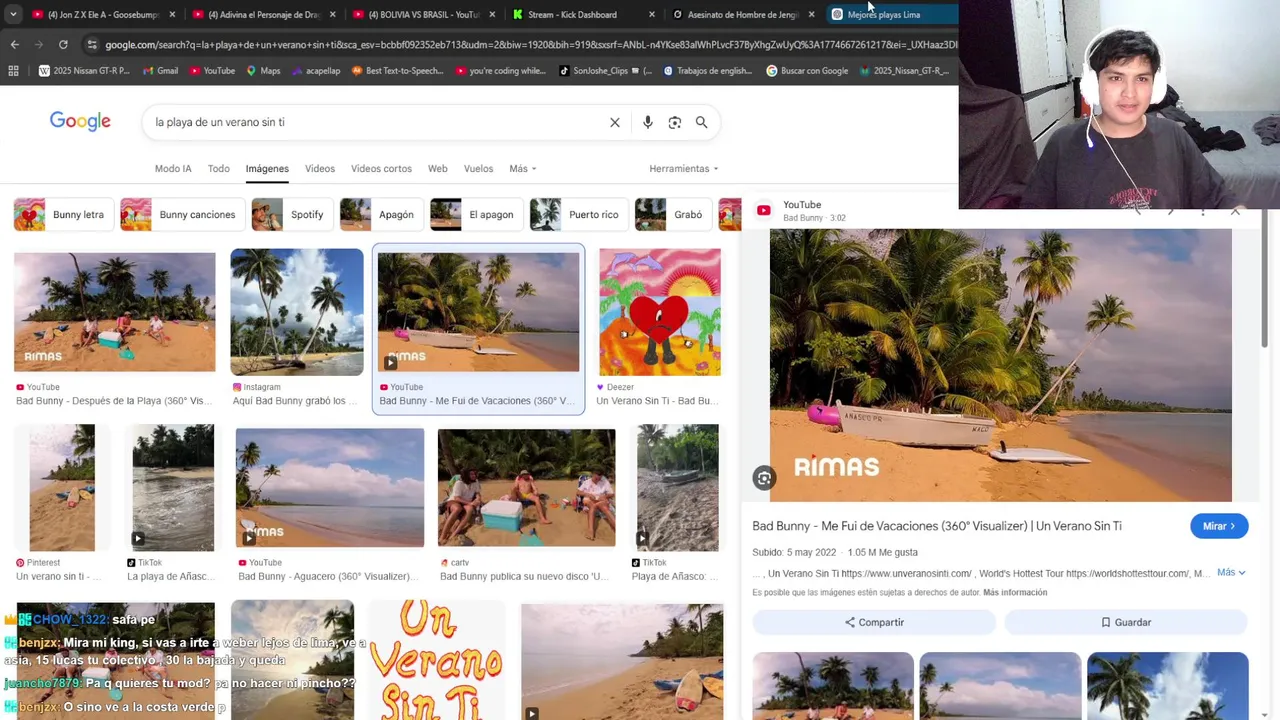Open the Un Verano Sin Ti text logo image
This screenshot has width=1280, height=720.
click(435, 660)
